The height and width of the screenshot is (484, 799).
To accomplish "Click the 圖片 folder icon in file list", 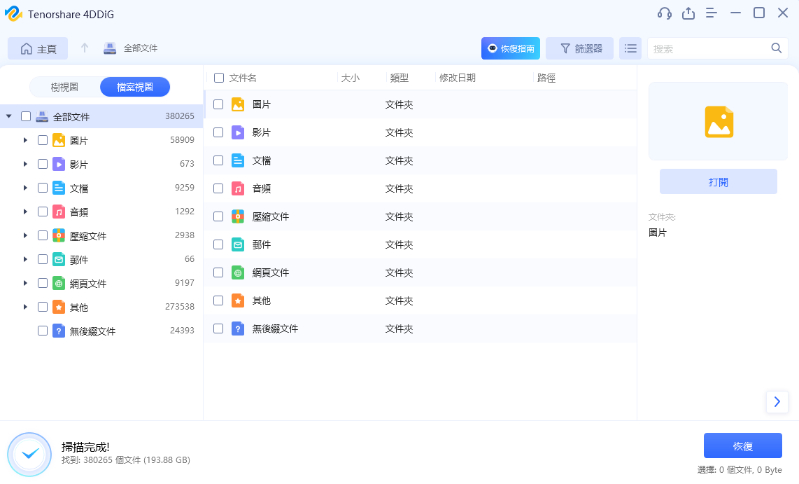I will click(x=238, y=104).
